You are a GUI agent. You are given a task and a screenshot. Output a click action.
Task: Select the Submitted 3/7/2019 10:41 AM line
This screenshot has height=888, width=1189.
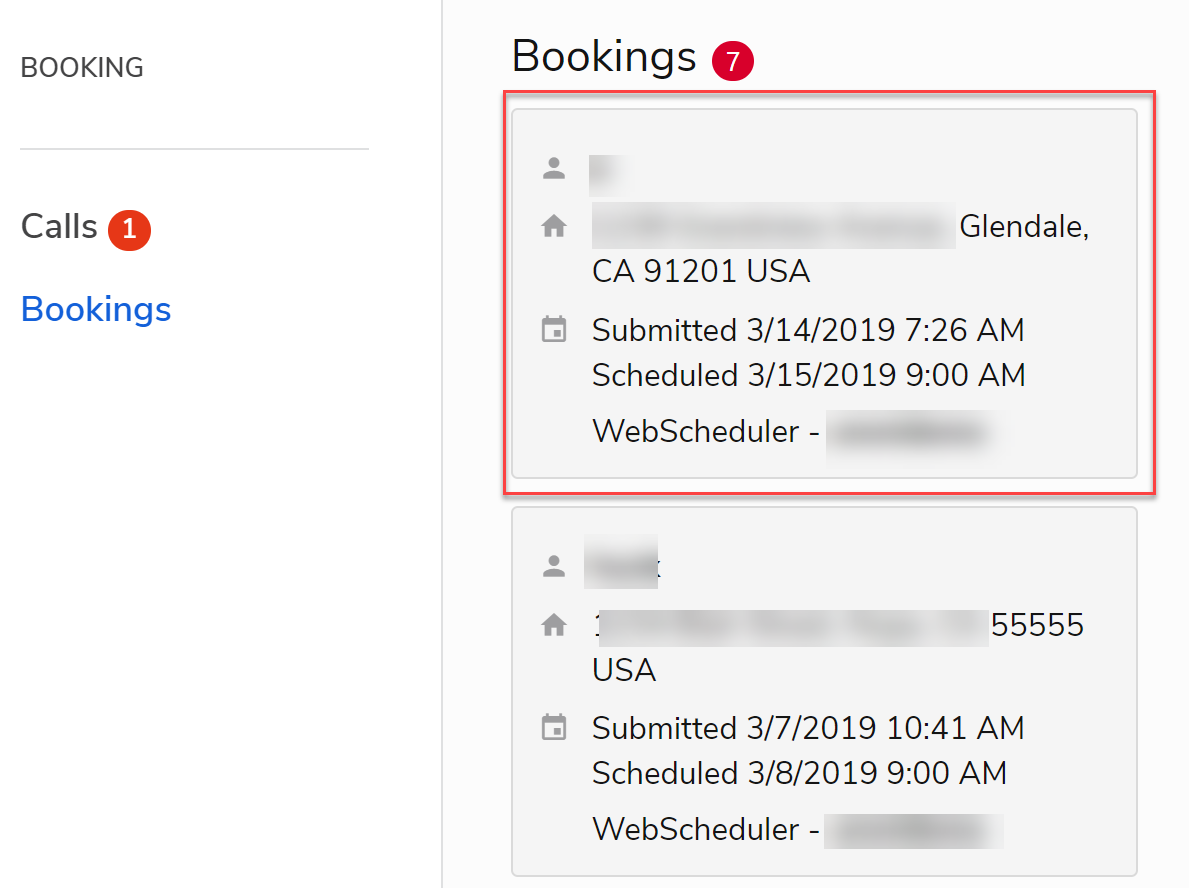point(808,728)
